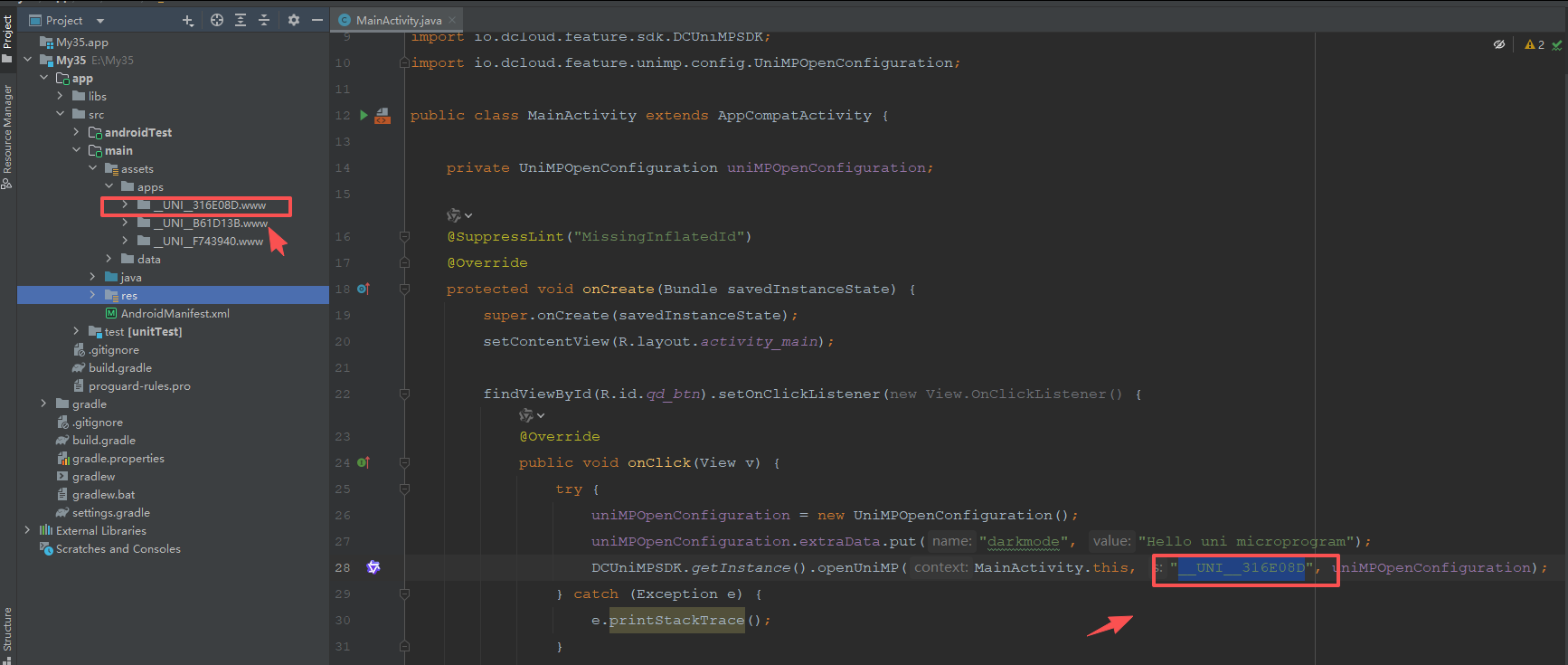Switch to the MainActivity.java tab
The height and width of the screenshot is (665, 1568).
click(x=399, y=20)
